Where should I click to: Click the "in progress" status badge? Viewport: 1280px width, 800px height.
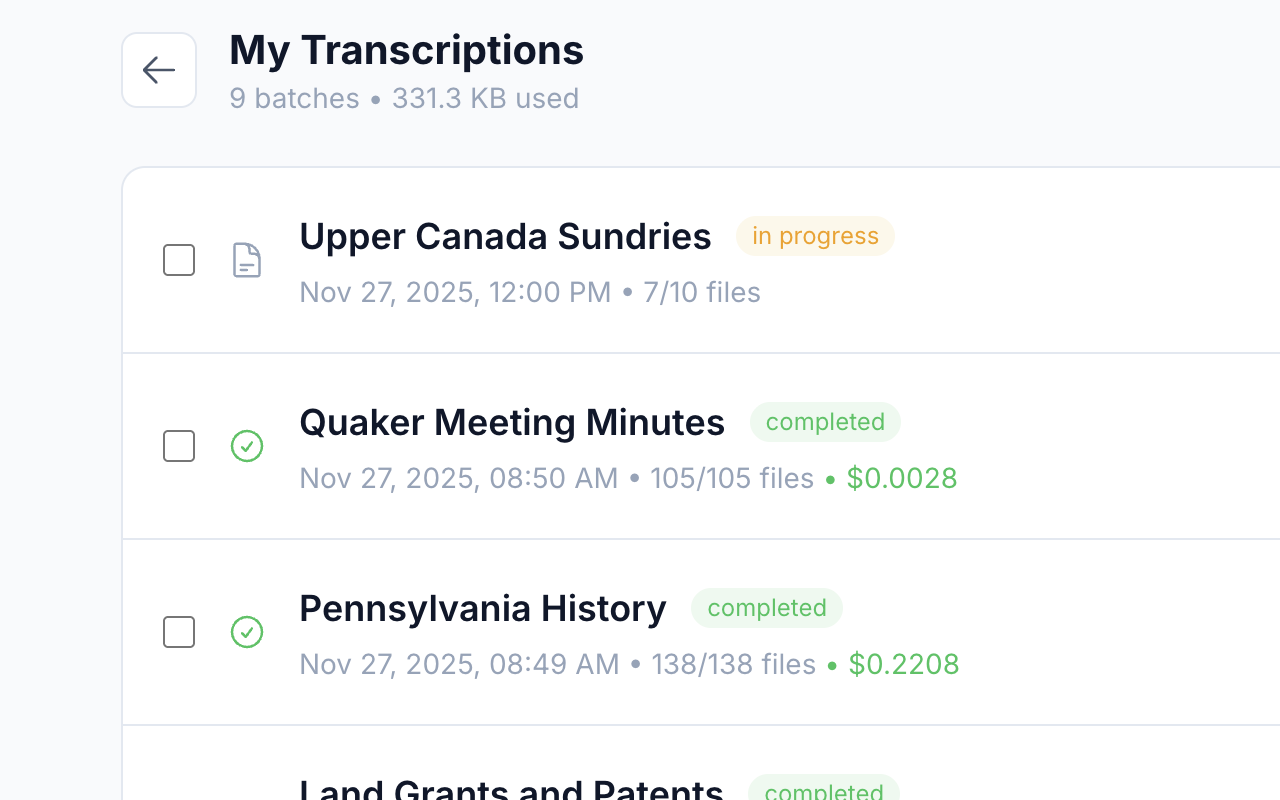coord(815,236)
